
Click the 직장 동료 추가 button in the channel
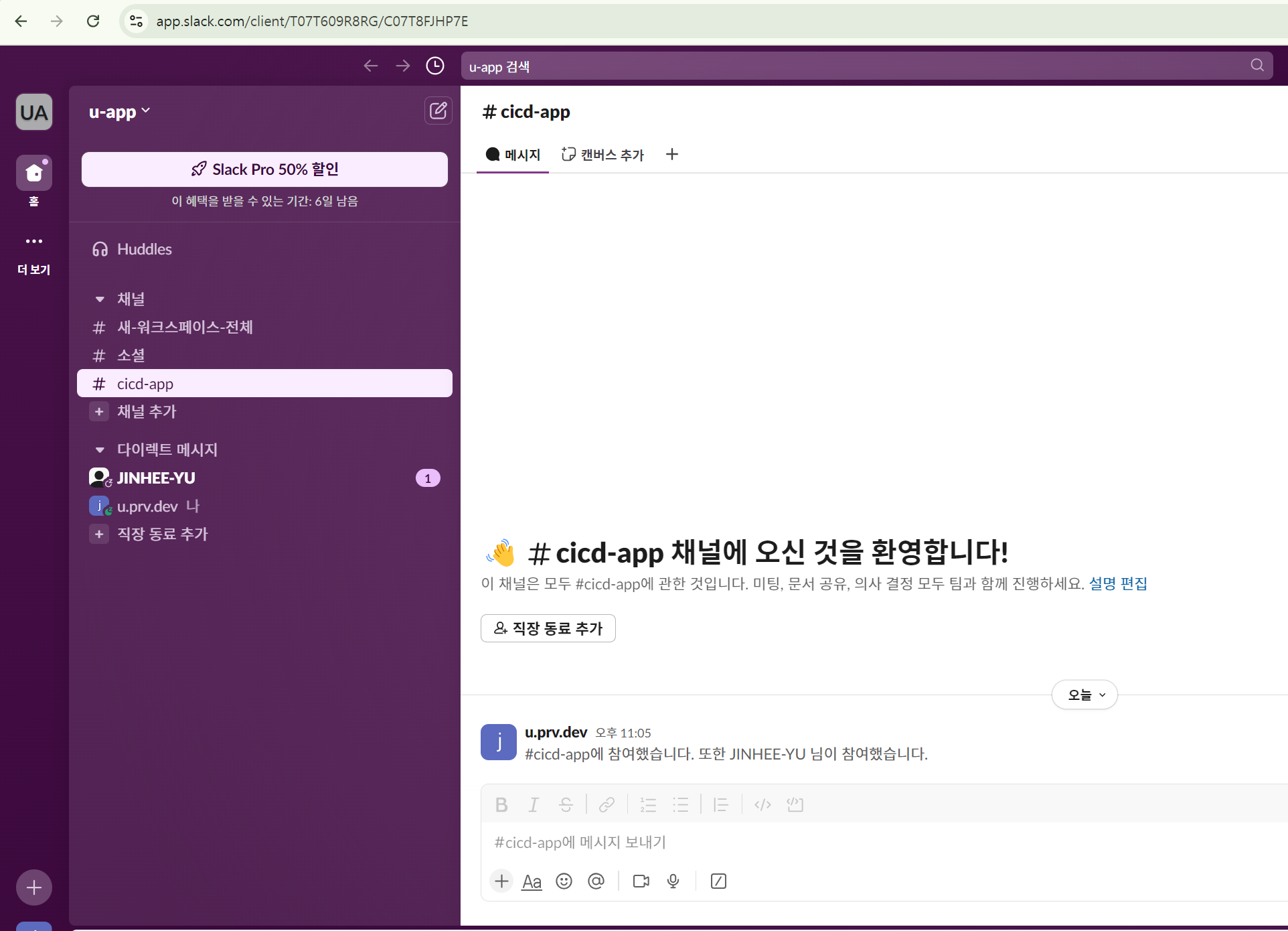548,628
